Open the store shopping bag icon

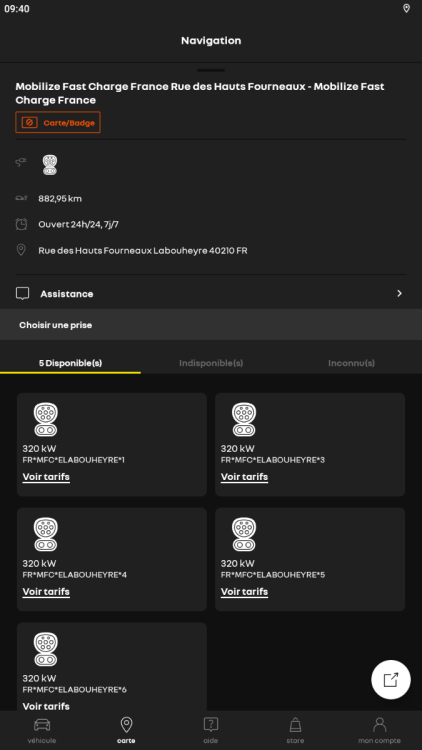(x=295, y=725)
